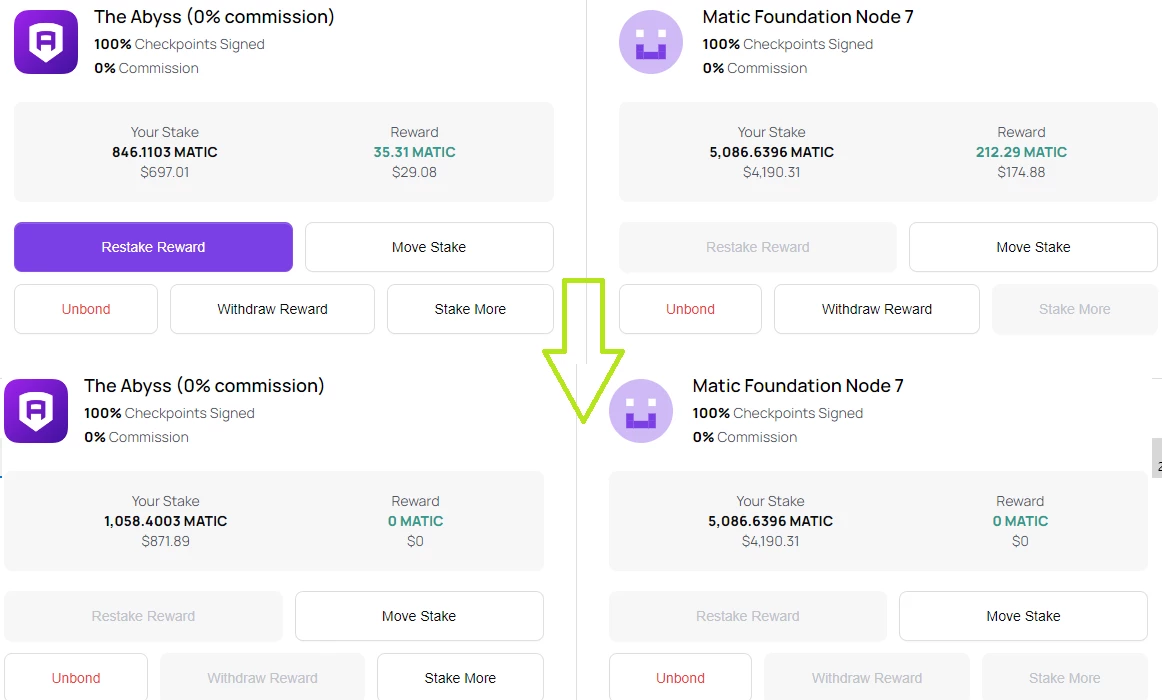Unbond from lower Abyss card
This screenshot has width=1162, height=700.
click(76, 676)
